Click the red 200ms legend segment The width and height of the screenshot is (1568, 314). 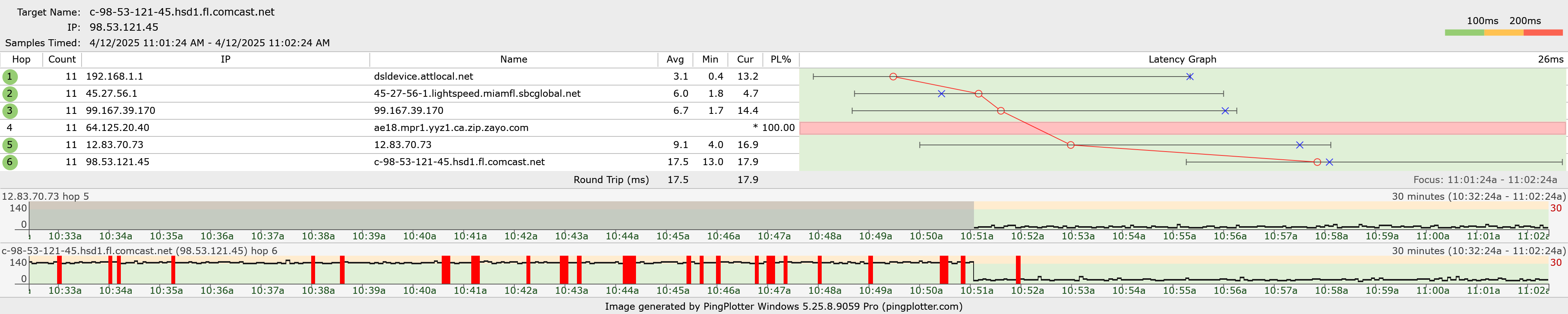(1543, 33)
